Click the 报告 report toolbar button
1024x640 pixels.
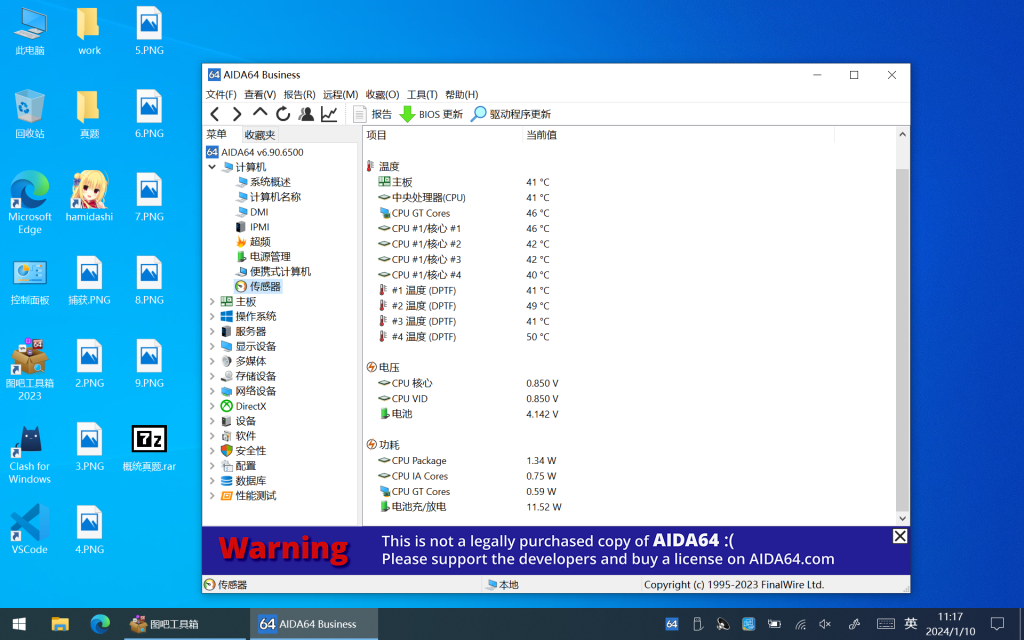click(372, 114)
